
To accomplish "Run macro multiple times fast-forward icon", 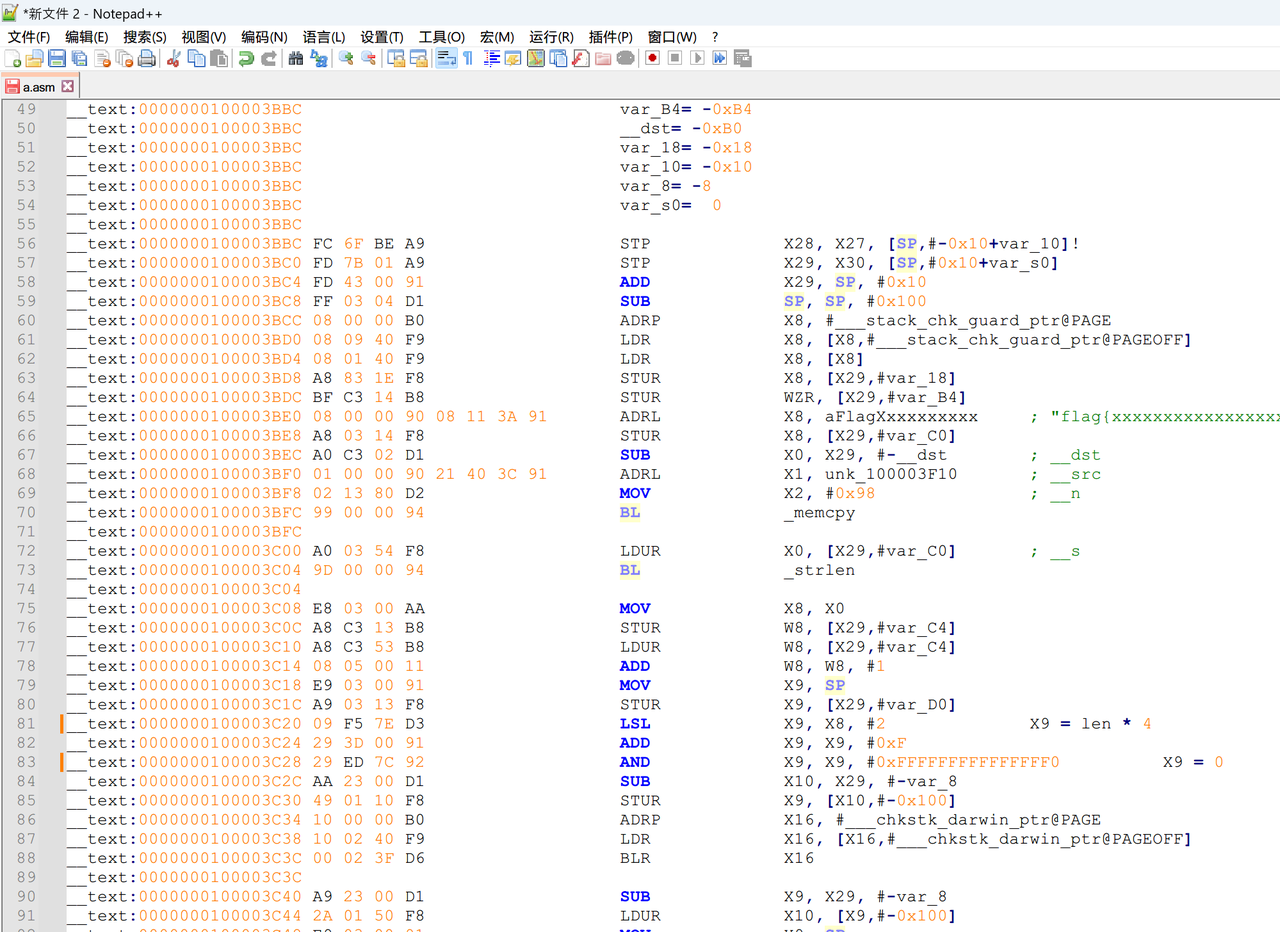I will (719, 59).
